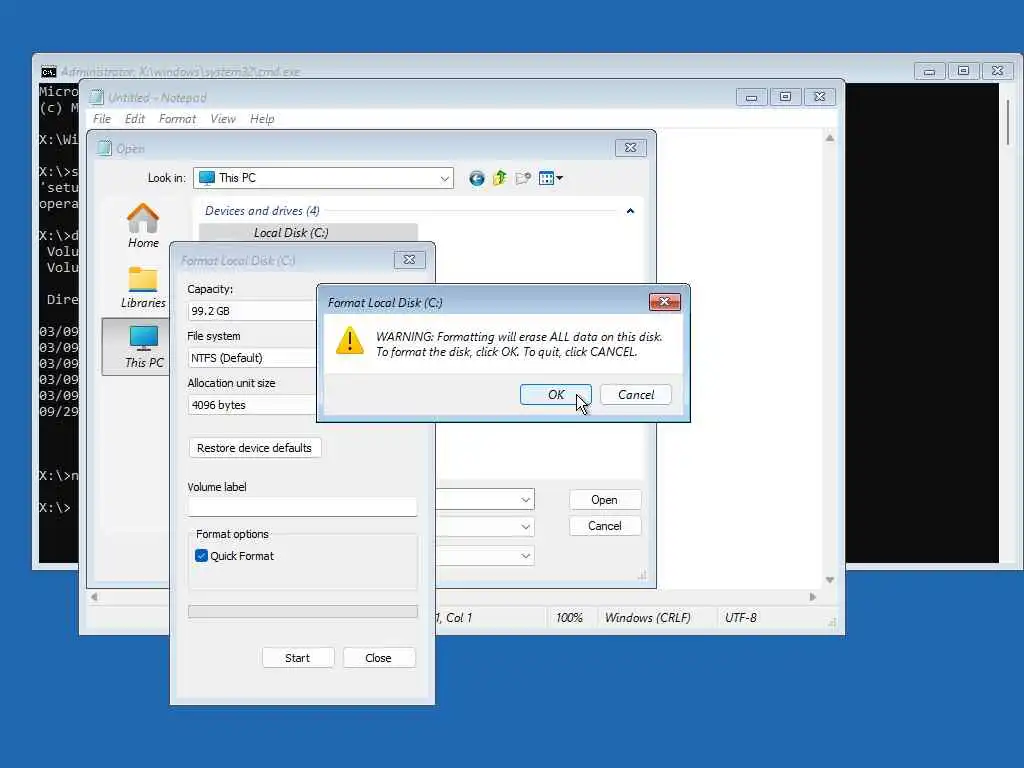
Task: Minimize the Command Prompt window
Action: click(x=929, y=71)
